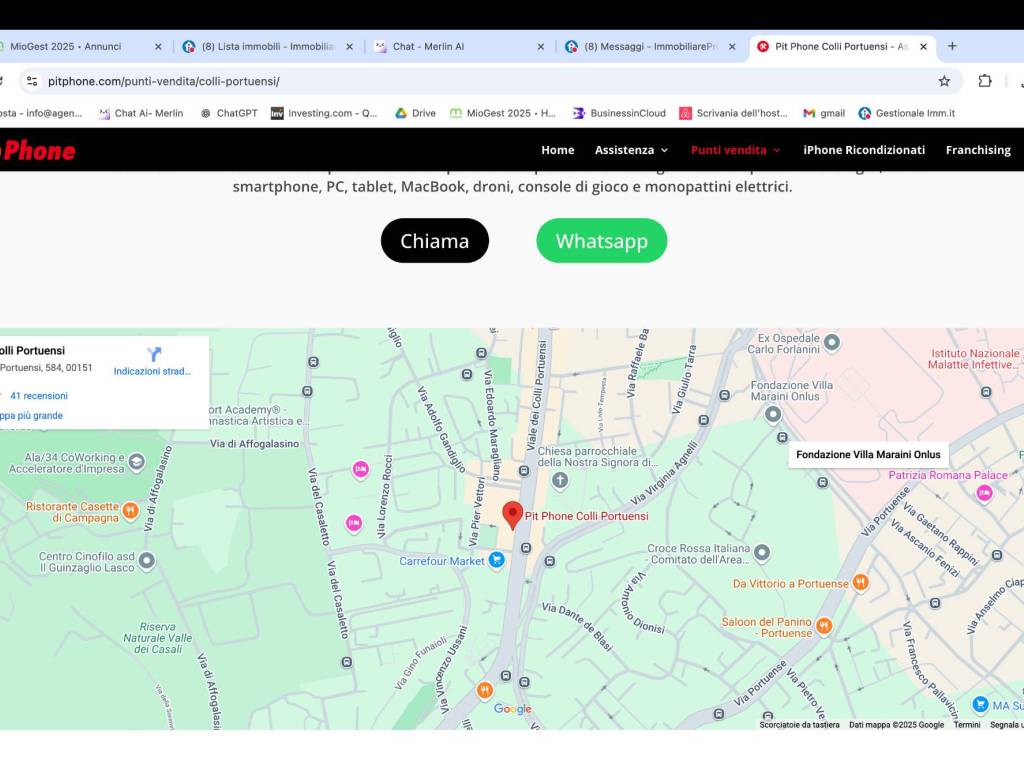Close the Pit Phone Colli Portuensi tab

point(923,46)
